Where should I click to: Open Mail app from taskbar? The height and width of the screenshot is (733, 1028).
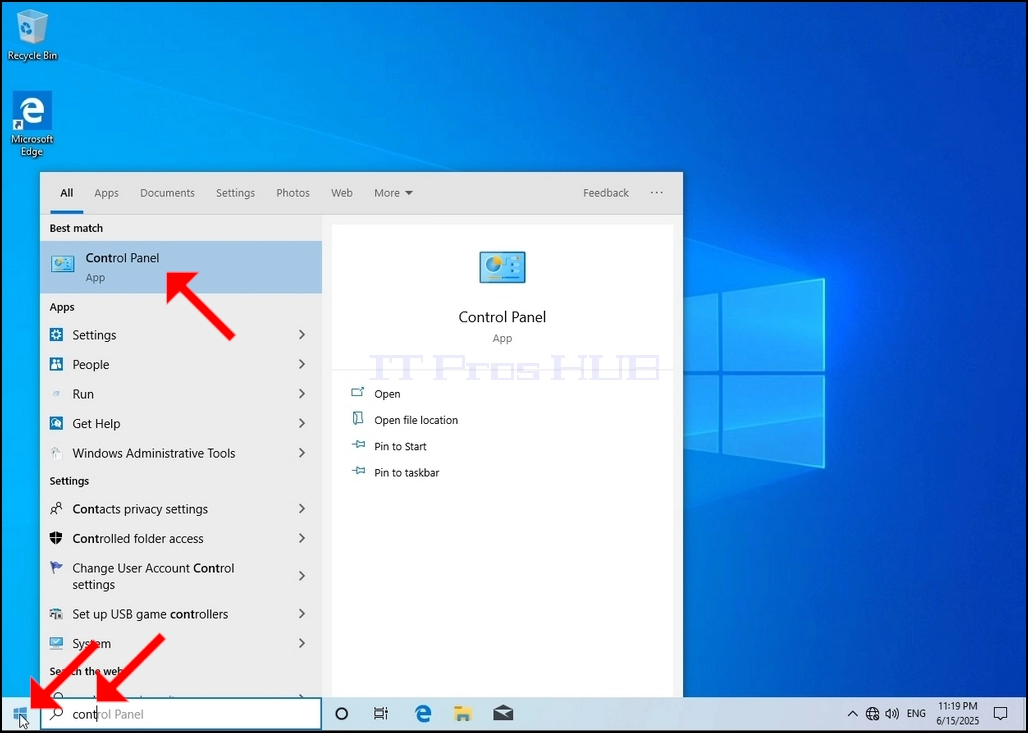coord(503,713)
